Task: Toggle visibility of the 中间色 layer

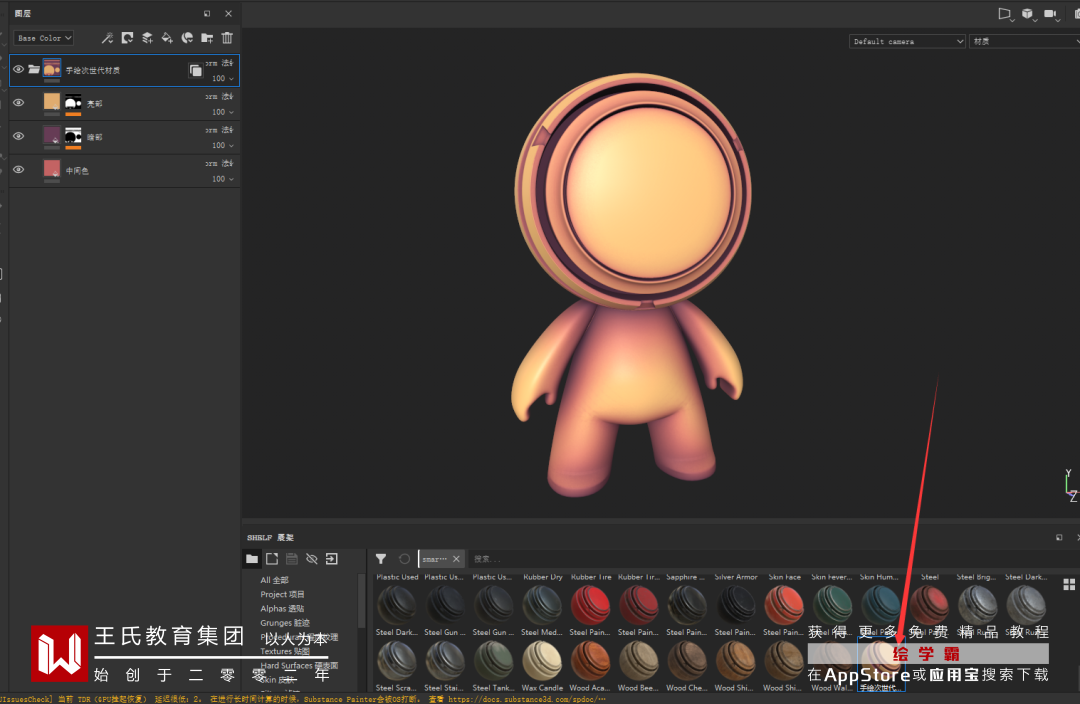Action: pyautogui.click(x=18, y=170)
